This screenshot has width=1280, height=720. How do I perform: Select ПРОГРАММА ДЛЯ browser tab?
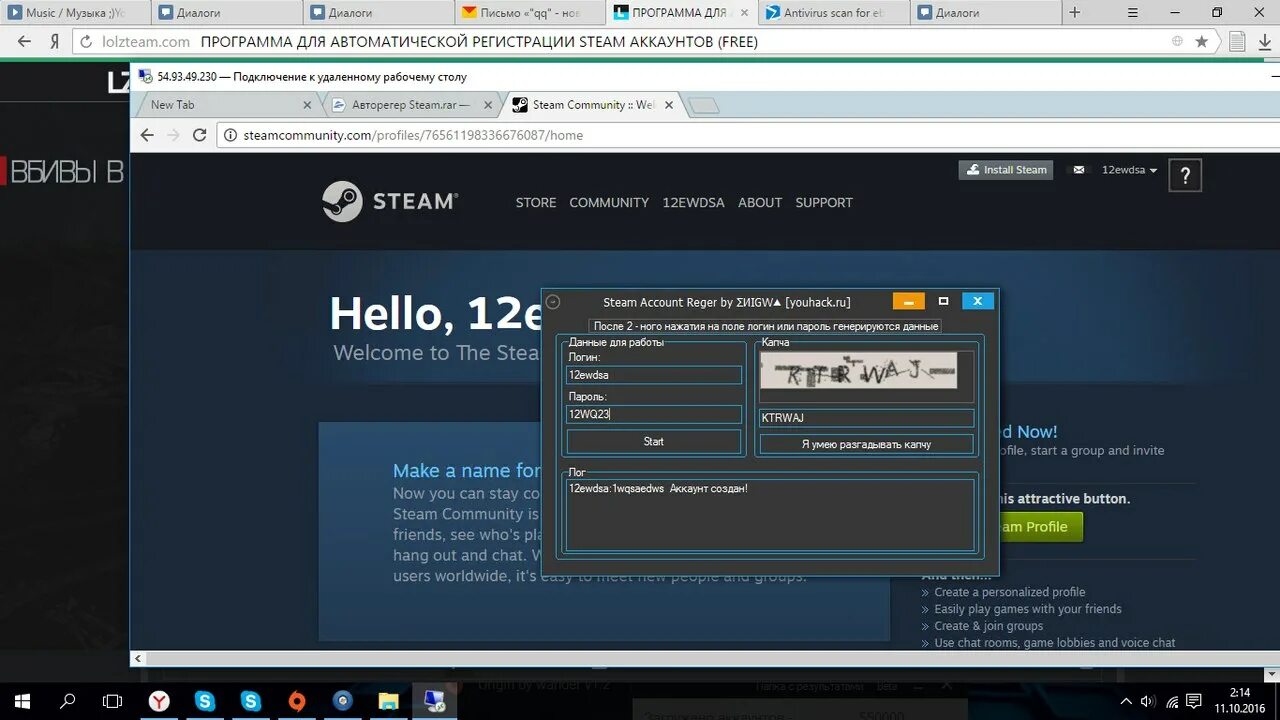tap(682, 13)
